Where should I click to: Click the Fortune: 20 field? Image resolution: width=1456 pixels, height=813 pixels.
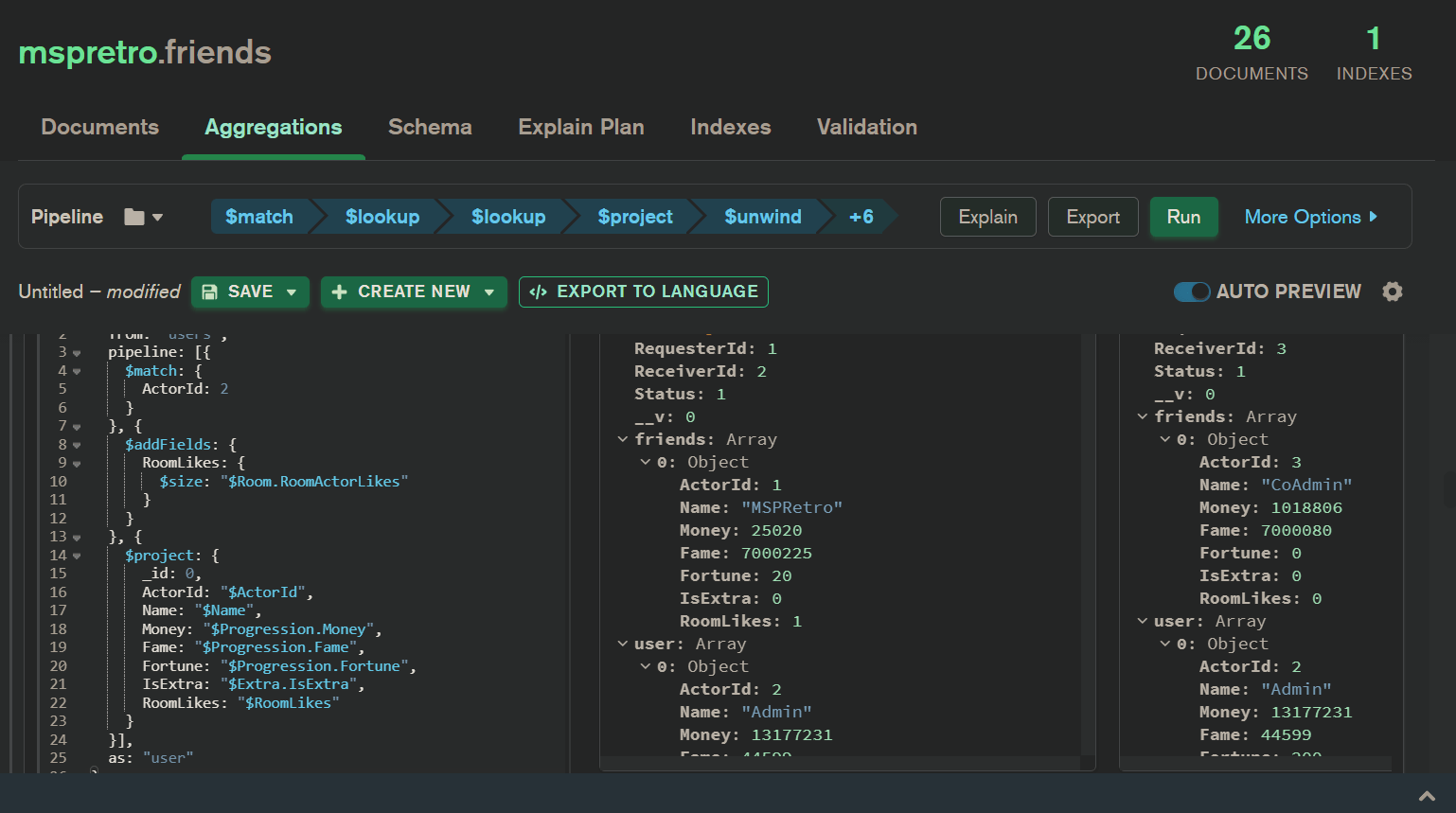[x=736, y=576]
